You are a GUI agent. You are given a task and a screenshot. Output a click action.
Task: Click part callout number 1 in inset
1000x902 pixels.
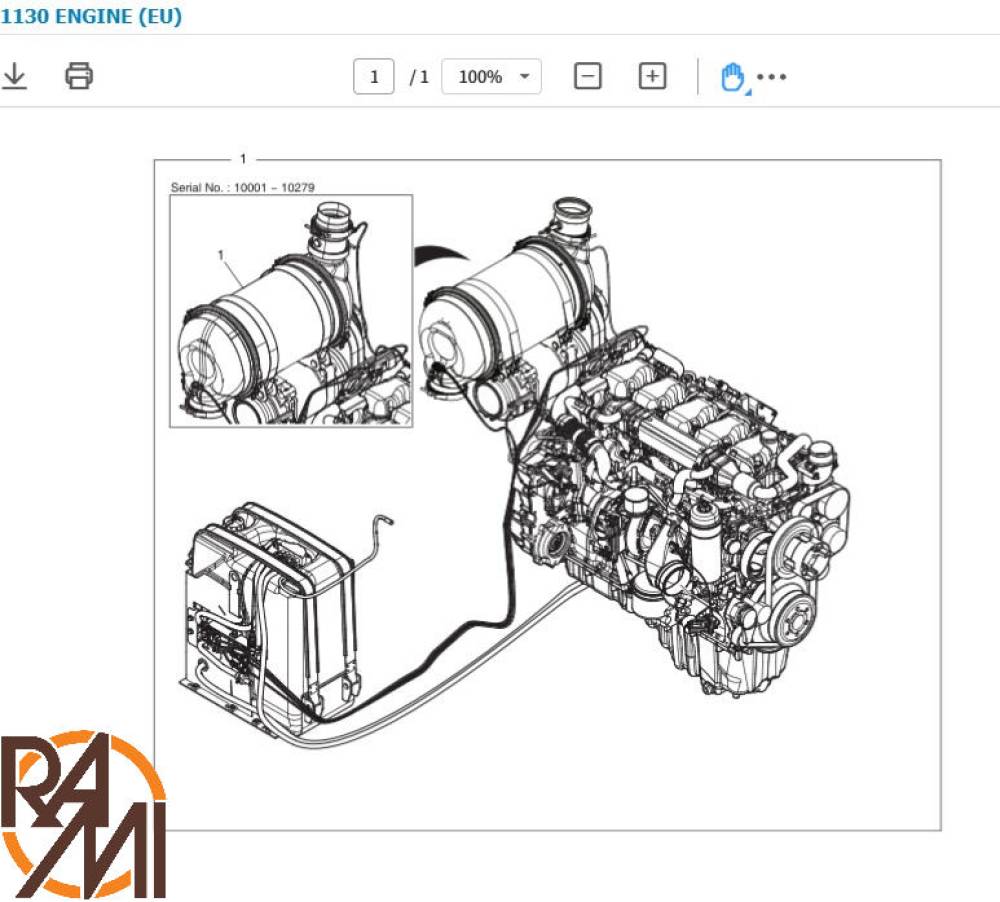pyautogui.click(x=220, y=255)
